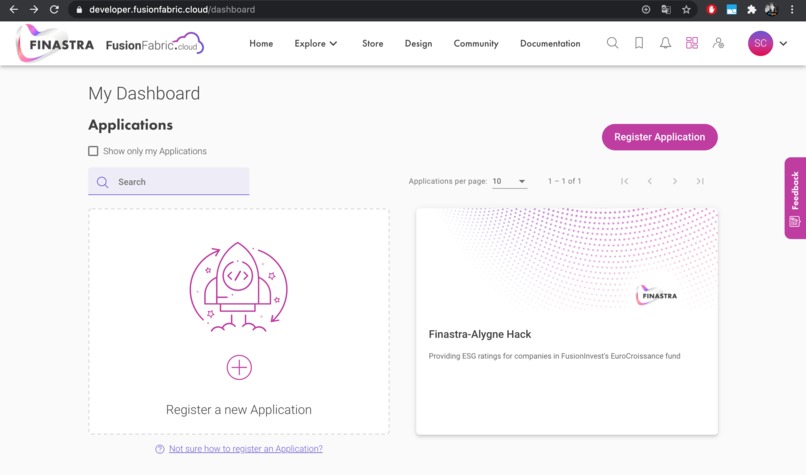
Task: Open the Documentation menu item
Action: (x=550, y=44)
